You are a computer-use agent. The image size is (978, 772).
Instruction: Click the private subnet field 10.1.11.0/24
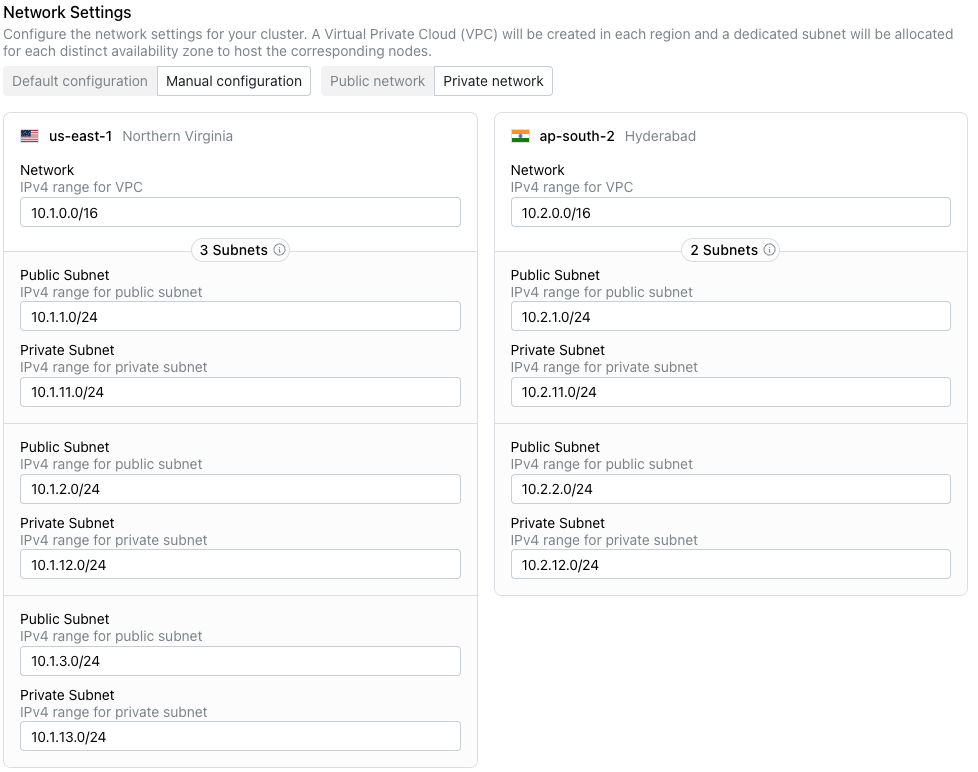click(x=240, y=392)
